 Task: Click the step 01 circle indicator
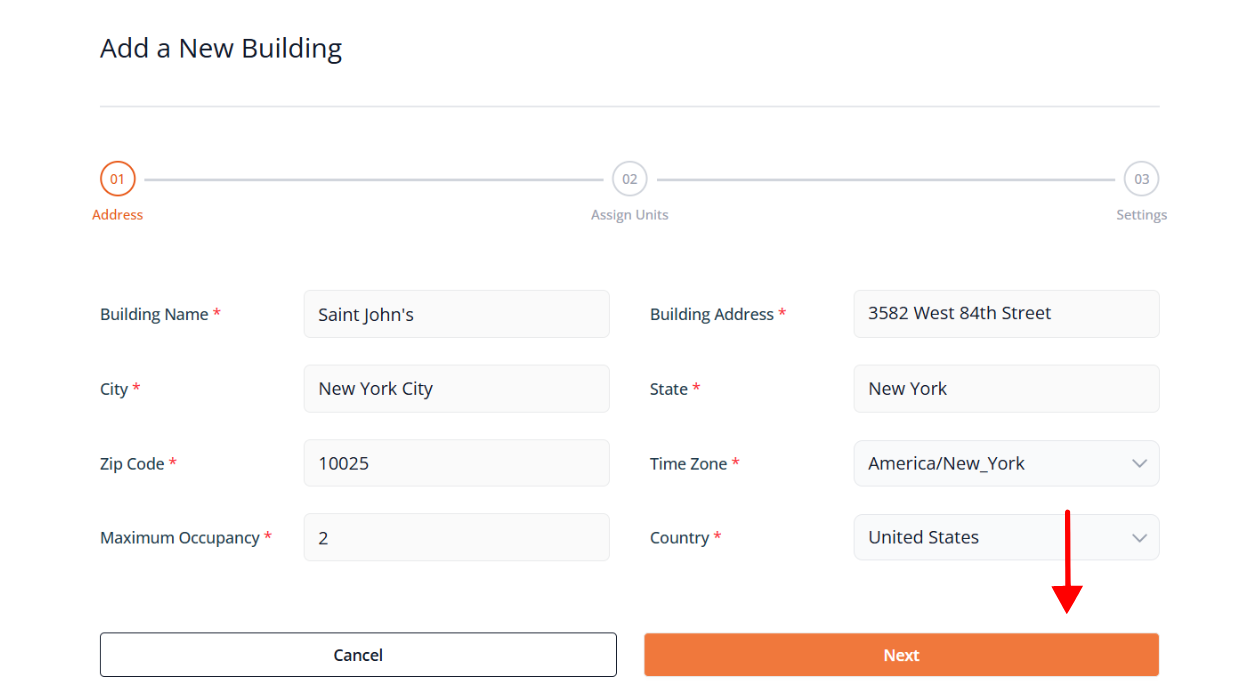coord(118,179)
